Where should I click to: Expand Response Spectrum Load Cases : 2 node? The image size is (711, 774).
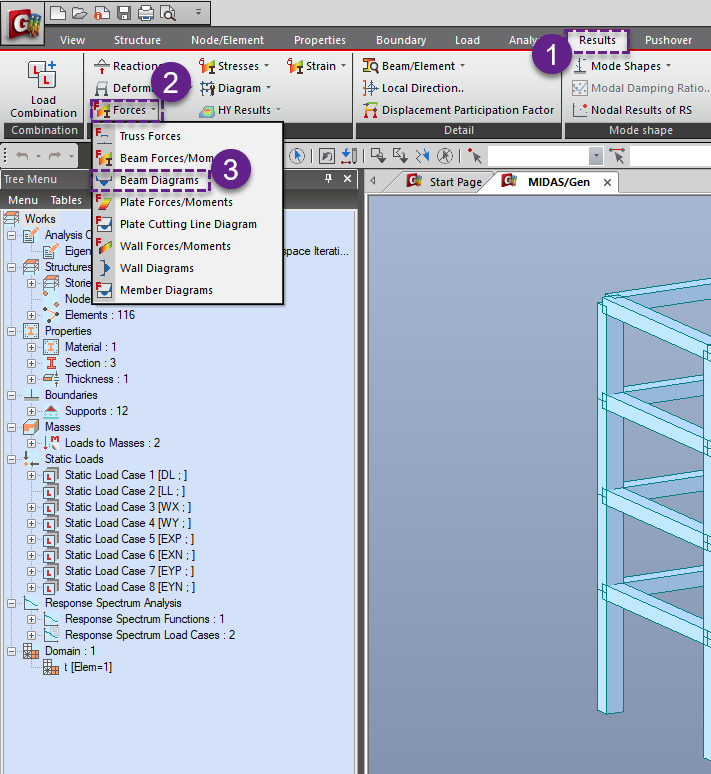[x=32, y=635]
